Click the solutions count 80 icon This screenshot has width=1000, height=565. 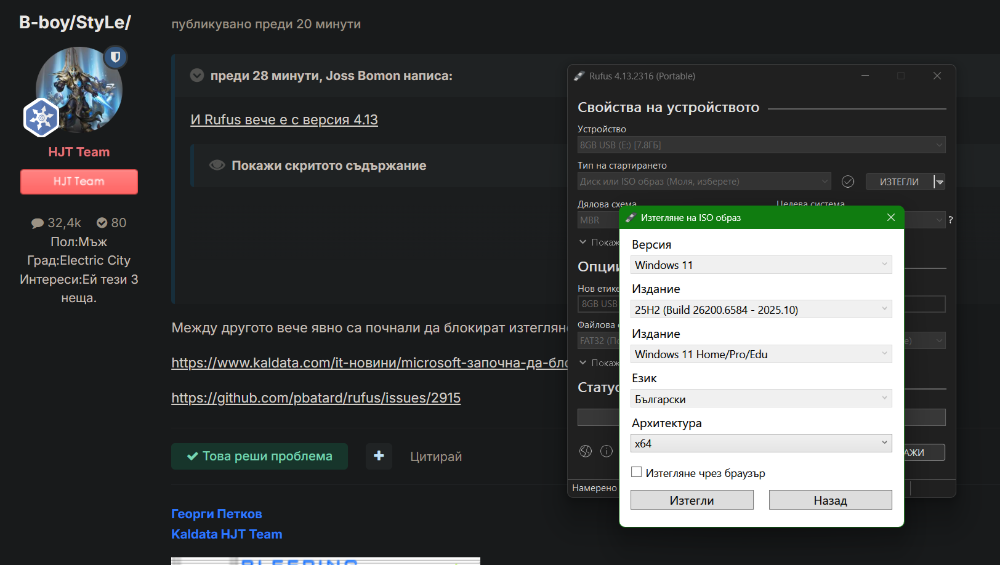click(102, 223)
